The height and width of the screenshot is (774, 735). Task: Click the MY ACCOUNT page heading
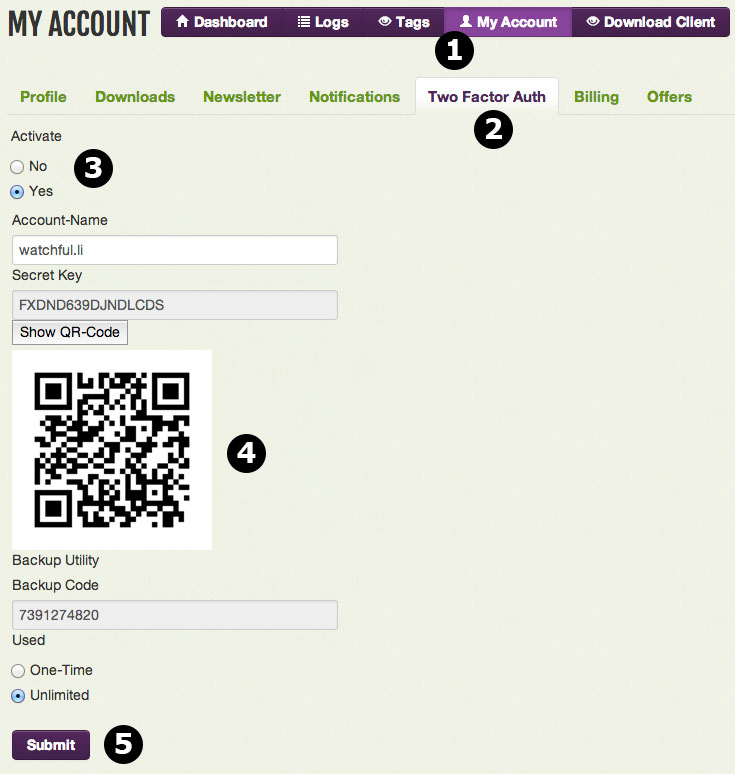79,24
